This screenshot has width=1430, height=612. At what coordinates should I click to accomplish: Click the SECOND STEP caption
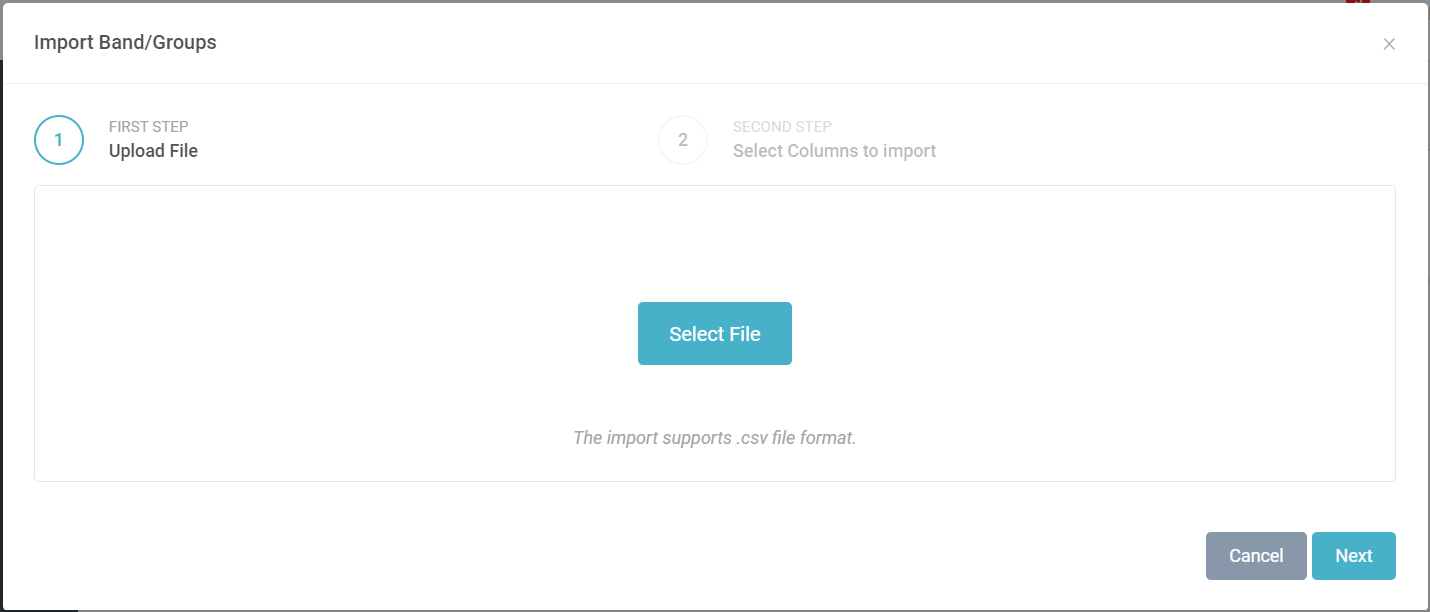[782, 127]
